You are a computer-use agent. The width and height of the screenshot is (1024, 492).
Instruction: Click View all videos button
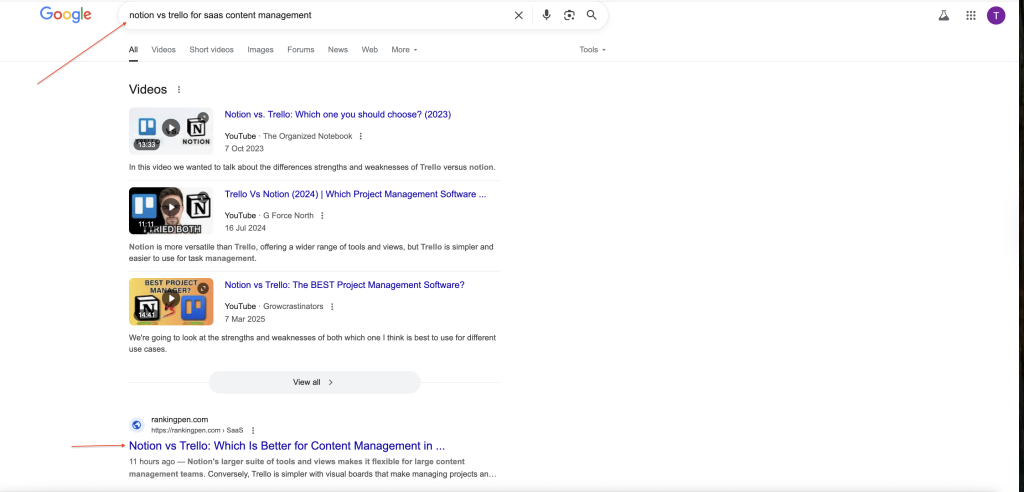click(314, 382)
